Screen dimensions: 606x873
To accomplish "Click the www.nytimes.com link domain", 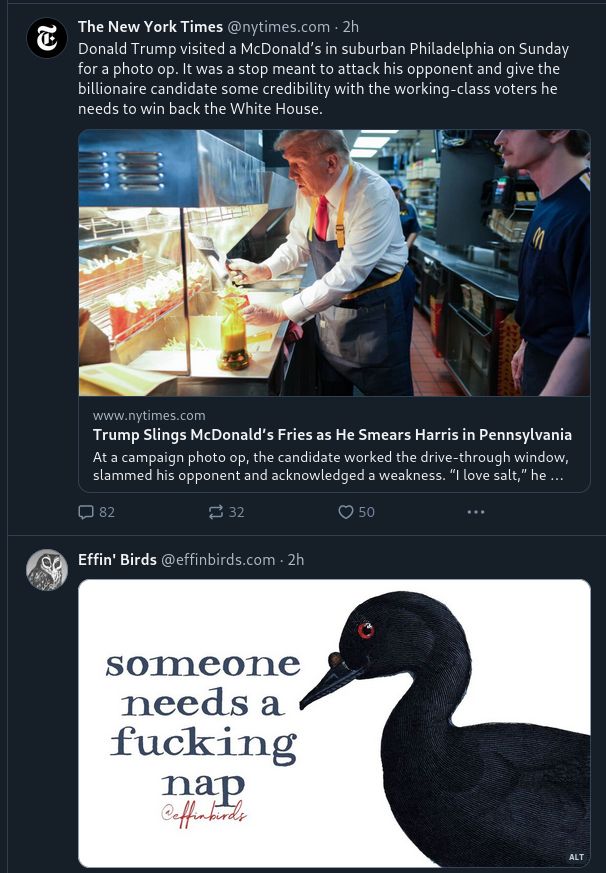I will point(149,415).
